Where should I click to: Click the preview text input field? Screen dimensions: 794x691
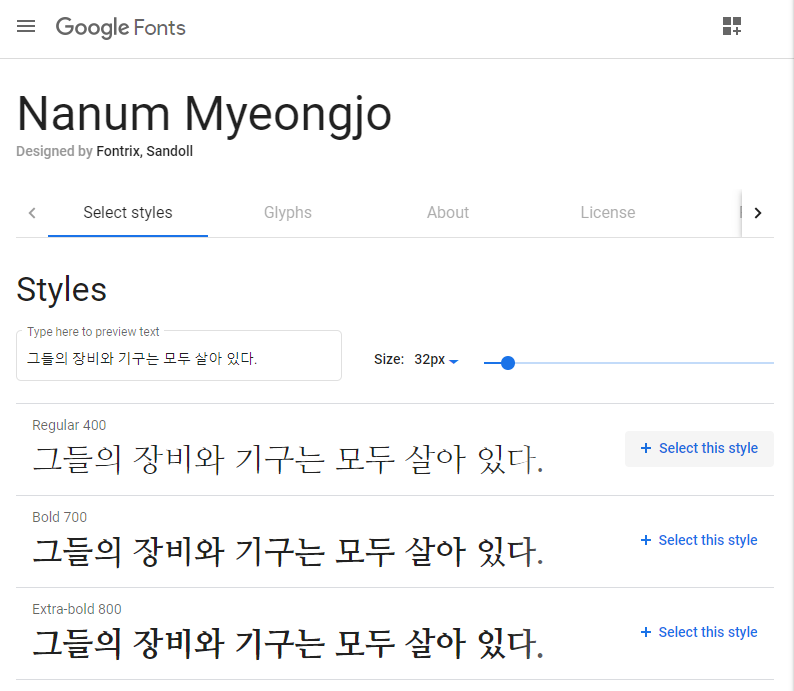(179, 358)
